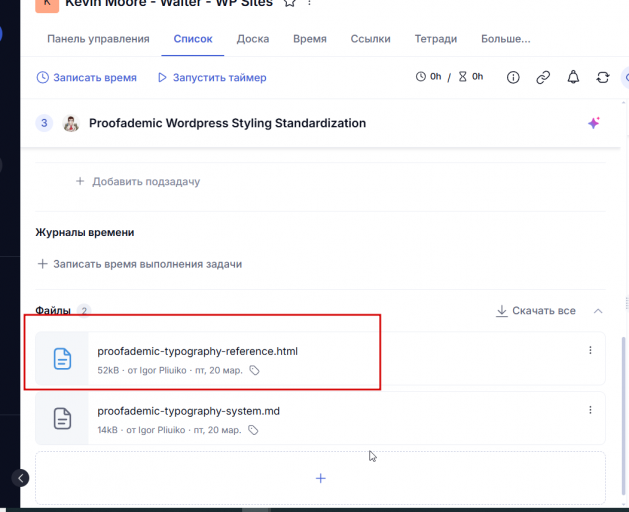Open three-dot menu for system.md file

(x=590, y=410)
